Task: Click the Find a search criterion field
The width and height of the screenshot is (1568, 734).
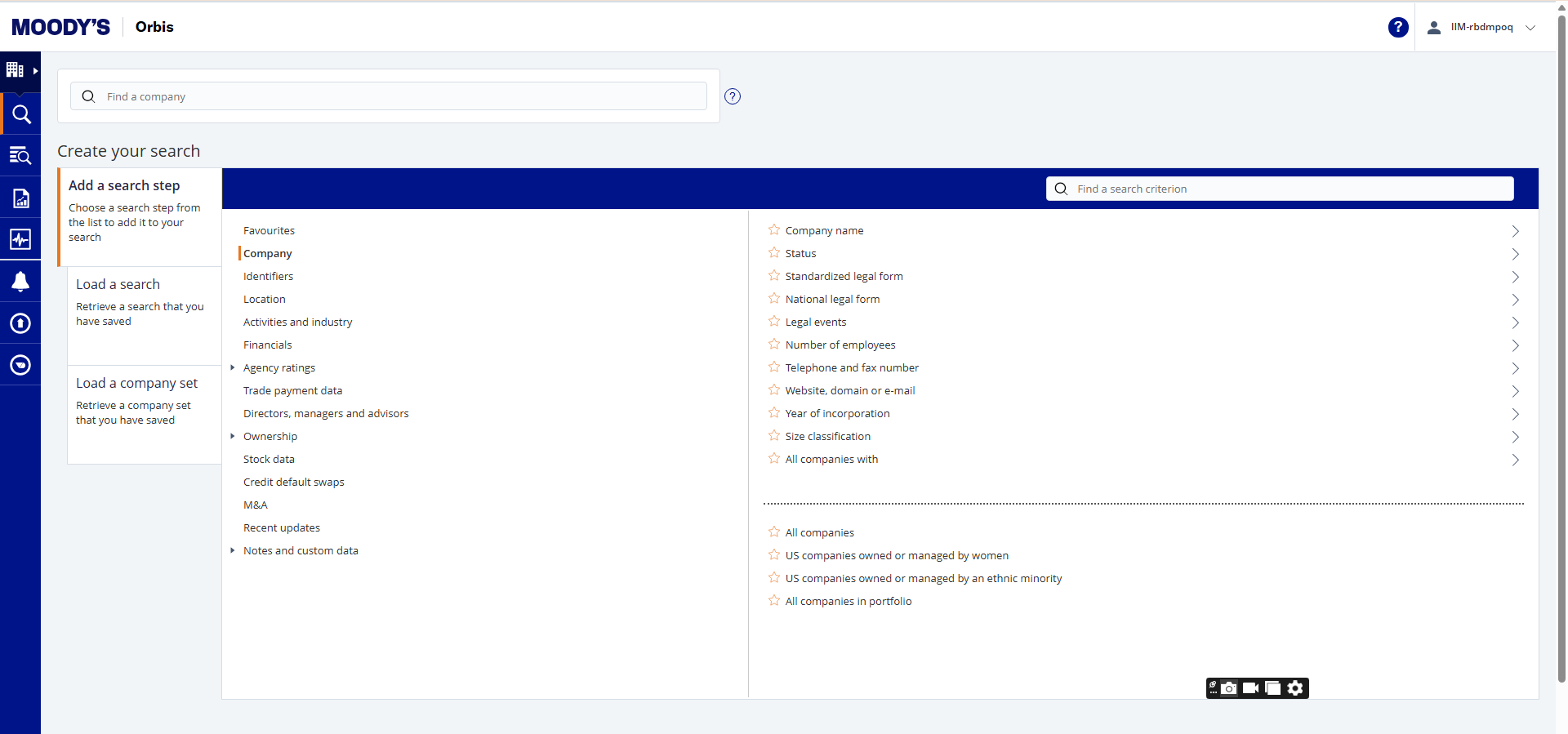Action: pos(1280,189)
